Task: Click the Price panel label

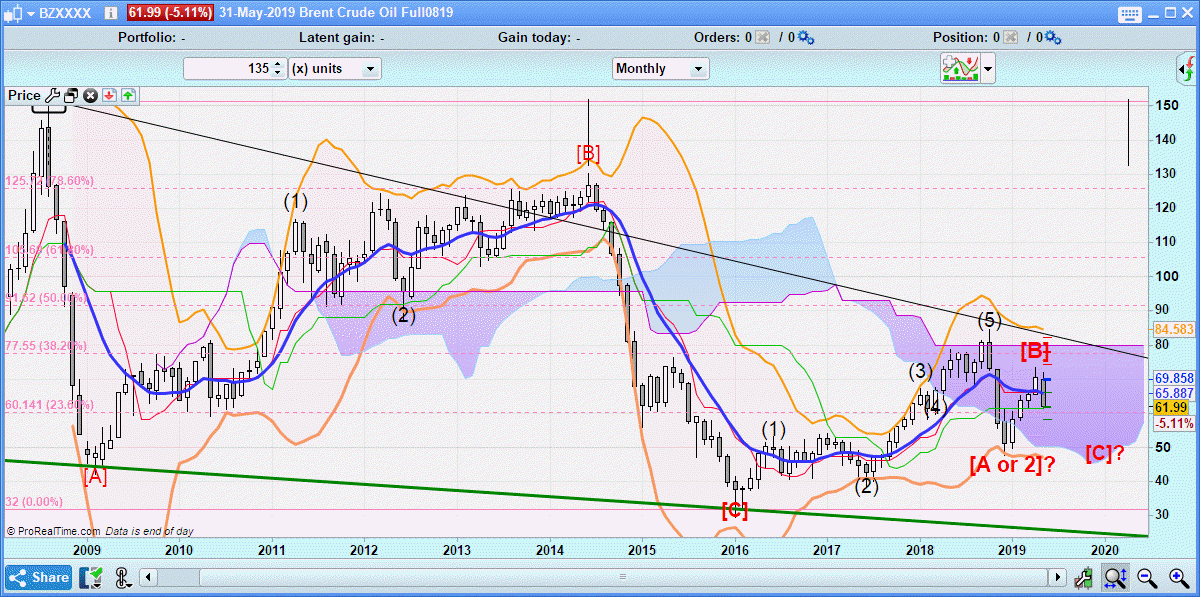Action: 24,96
